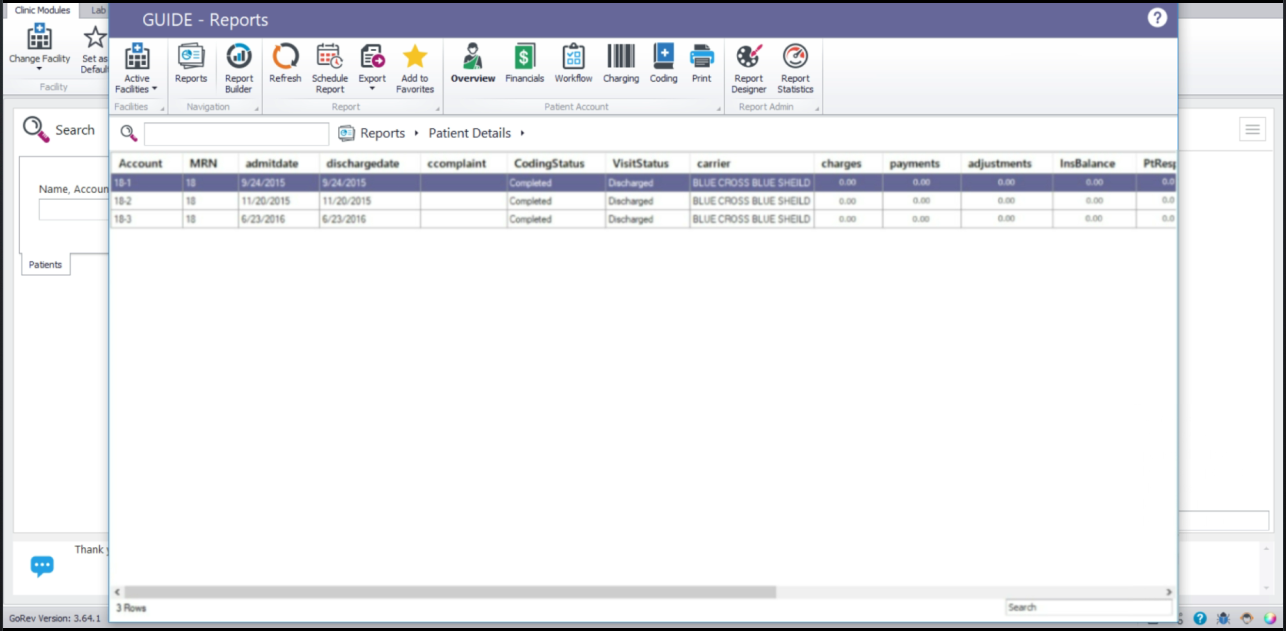Viewport: 1286px width, 631px height.
Task: Click the blue help icon in status bar
Action: click(x=1200, y=619)
